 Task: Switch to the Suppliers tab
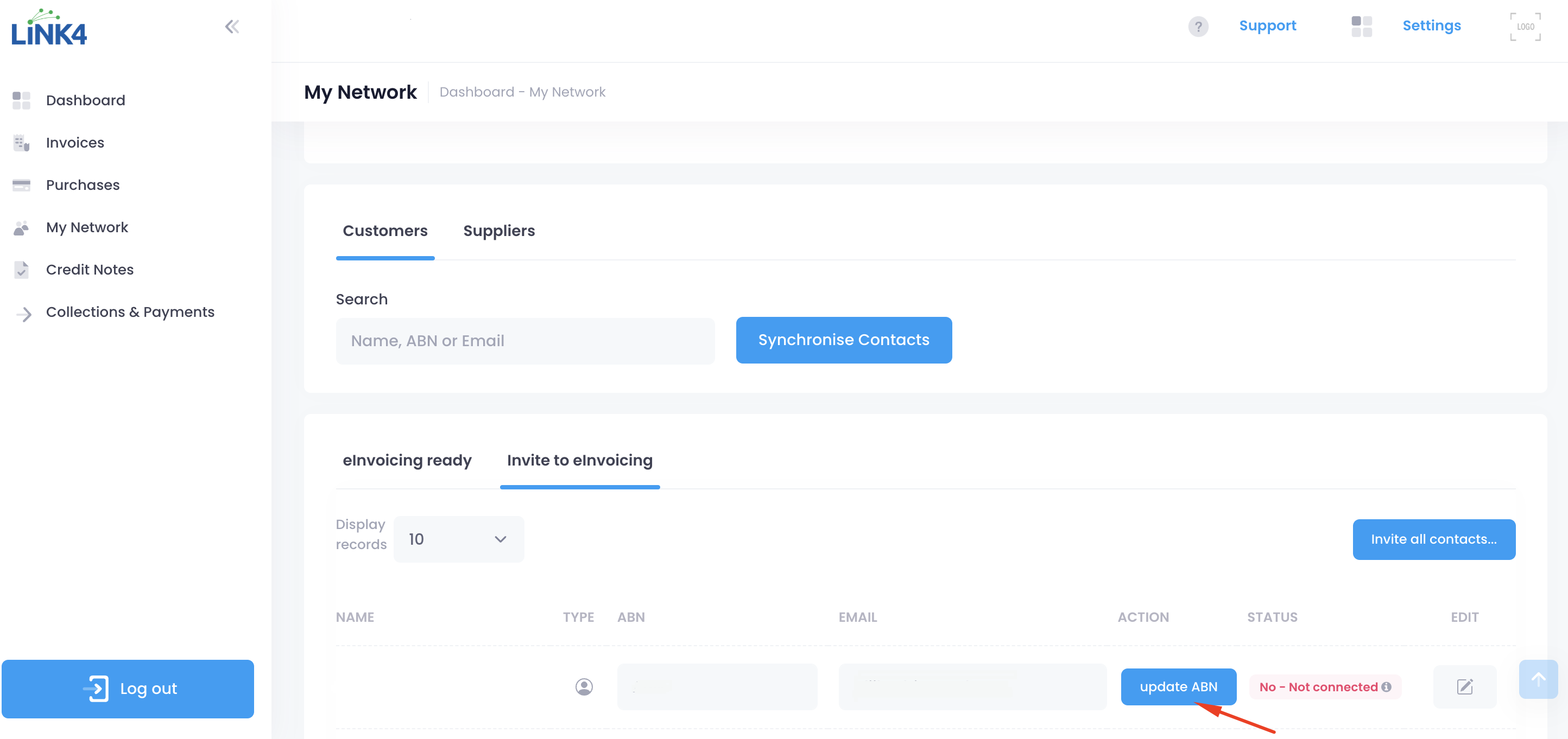(x=498, y=231)
